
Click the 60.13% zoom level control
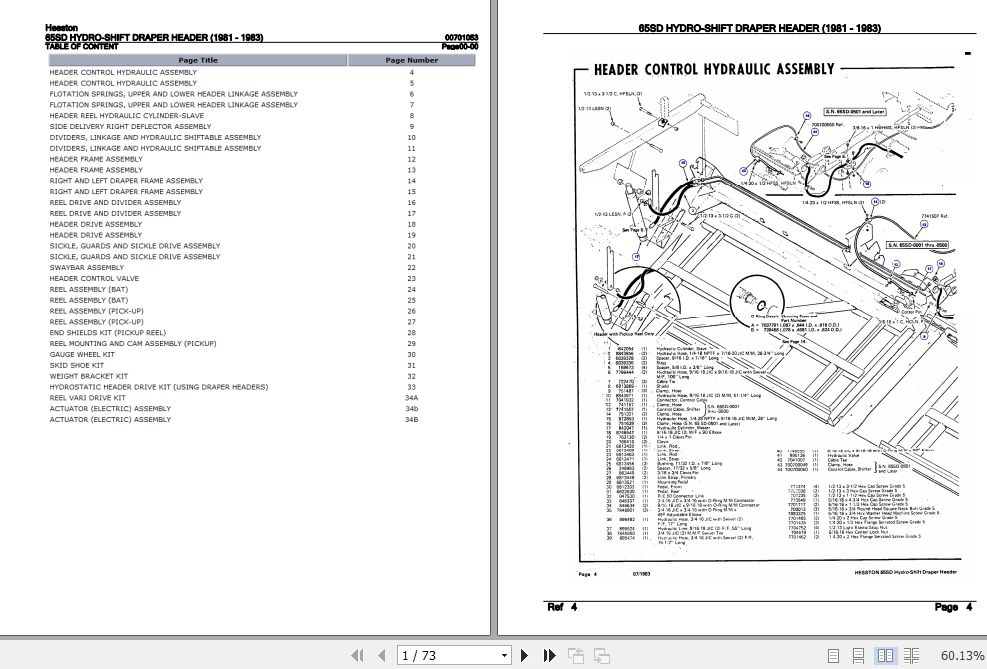(x=962, y=655)
